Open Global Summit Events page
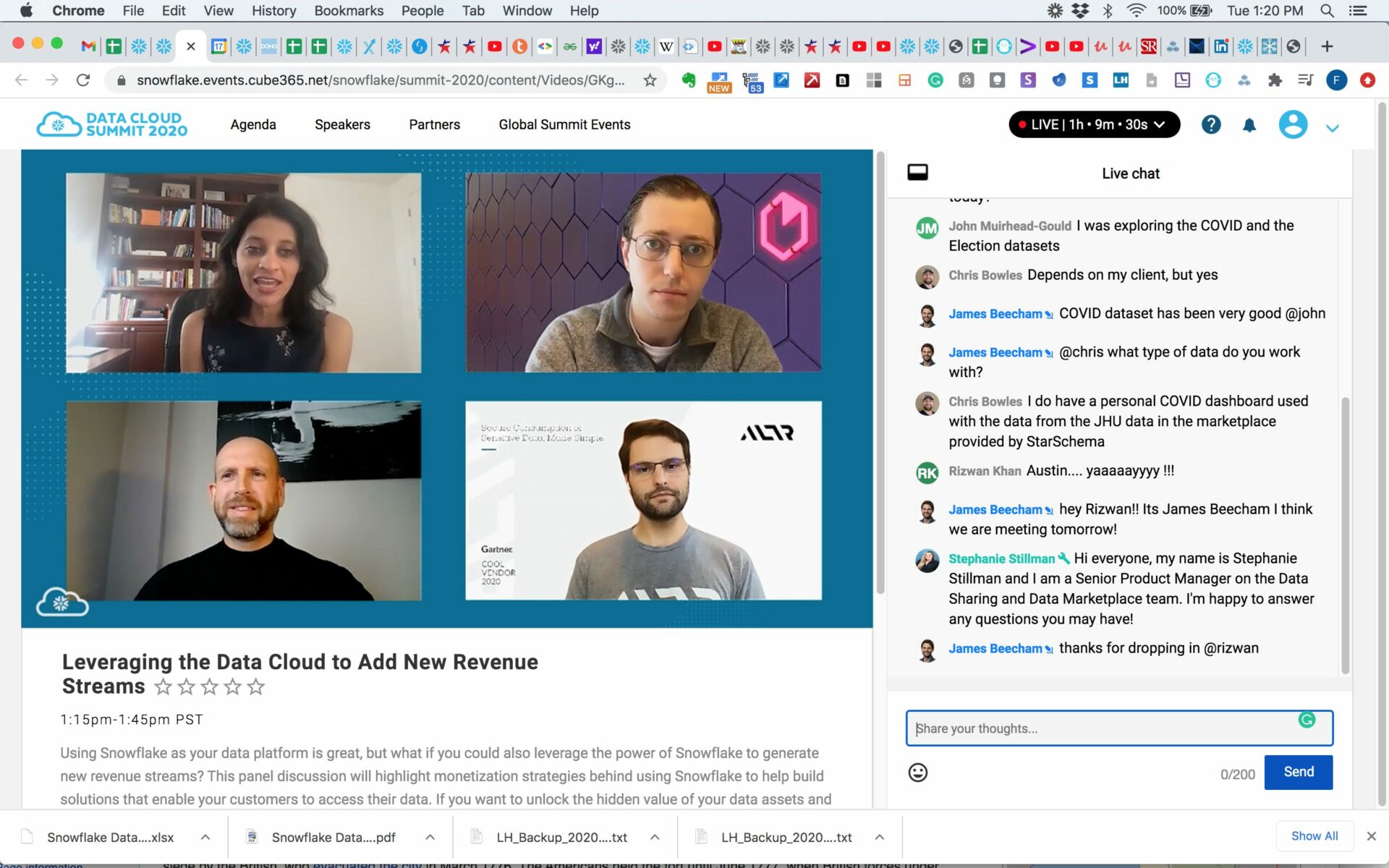This screenshot has width=1389, height=868. click(x=564, y=124)
